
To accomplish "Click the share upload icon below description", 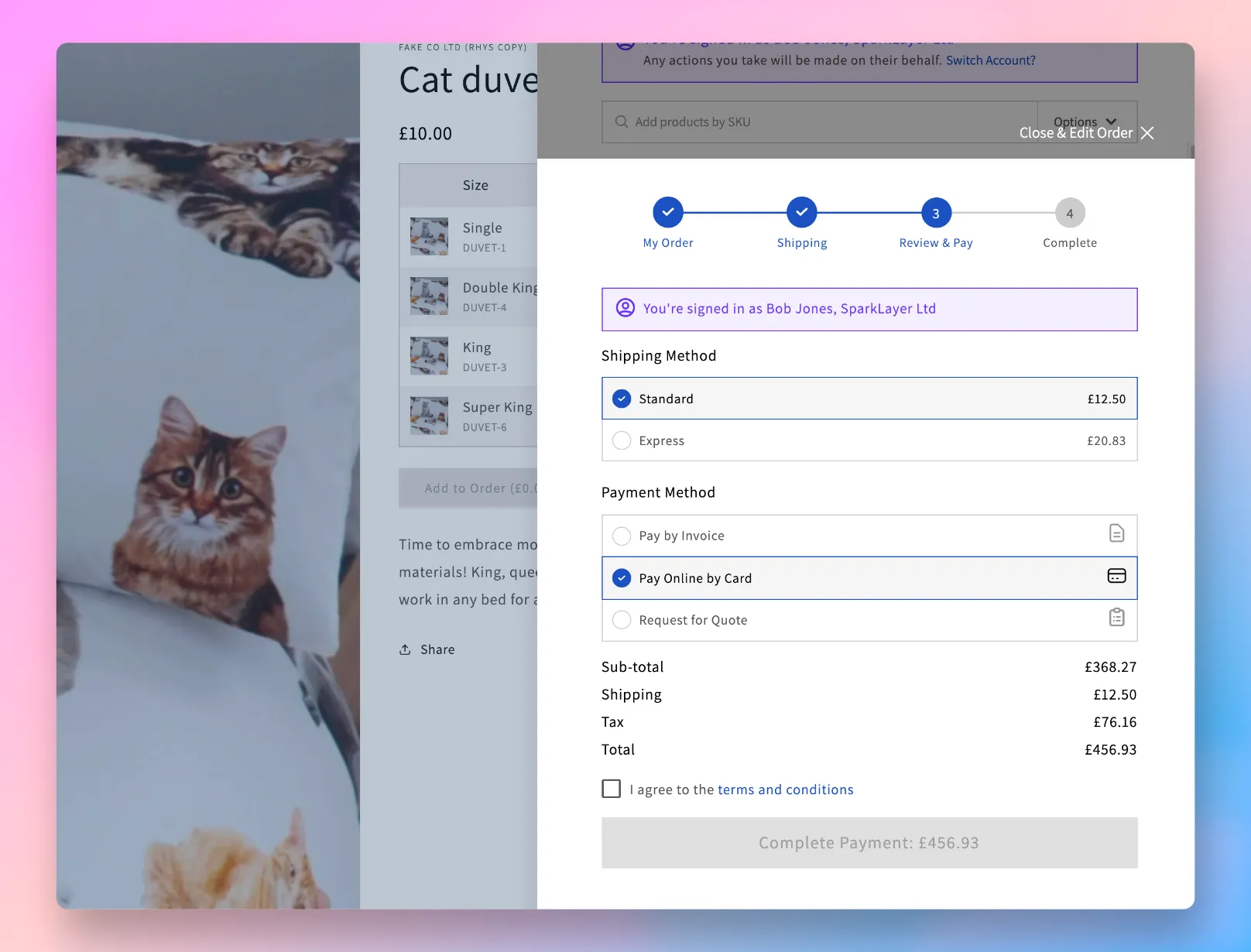I will click(x=405, y=649).
